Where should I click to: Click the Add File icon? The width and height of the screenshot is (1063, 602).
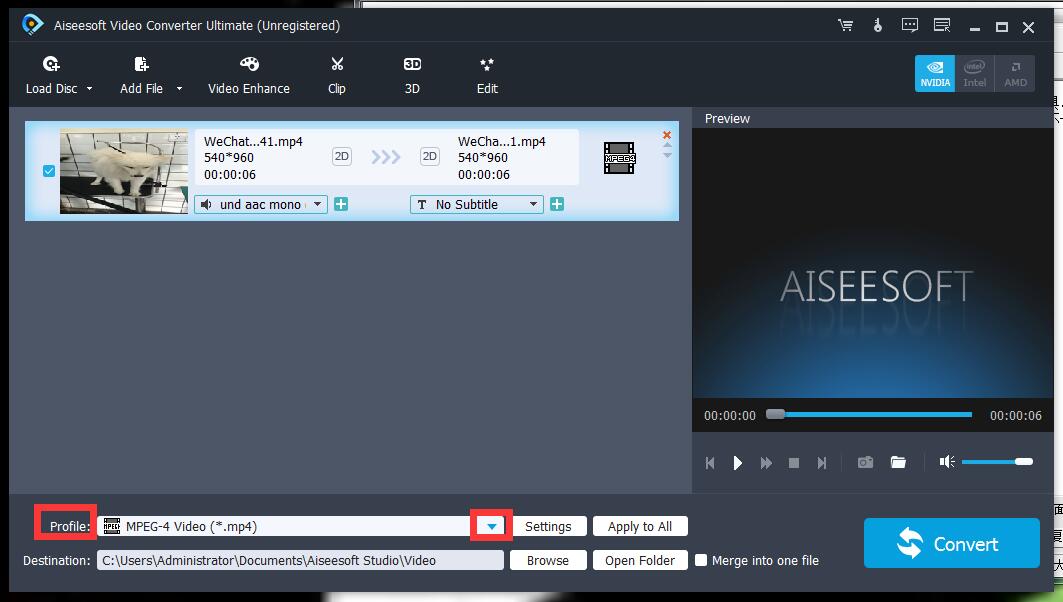point(141,64)
